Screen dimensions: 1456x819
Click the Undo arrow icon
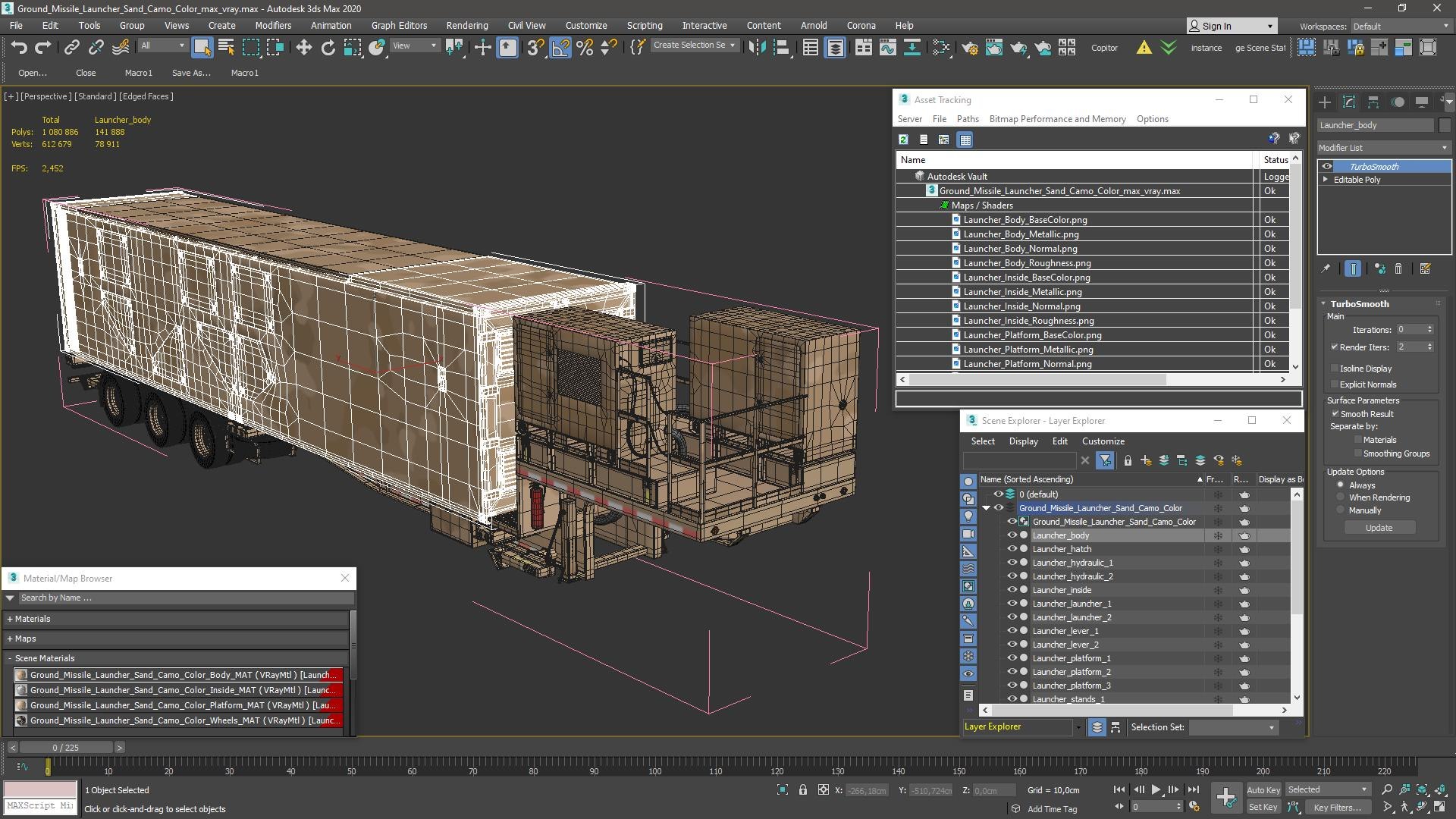[19, 48]
